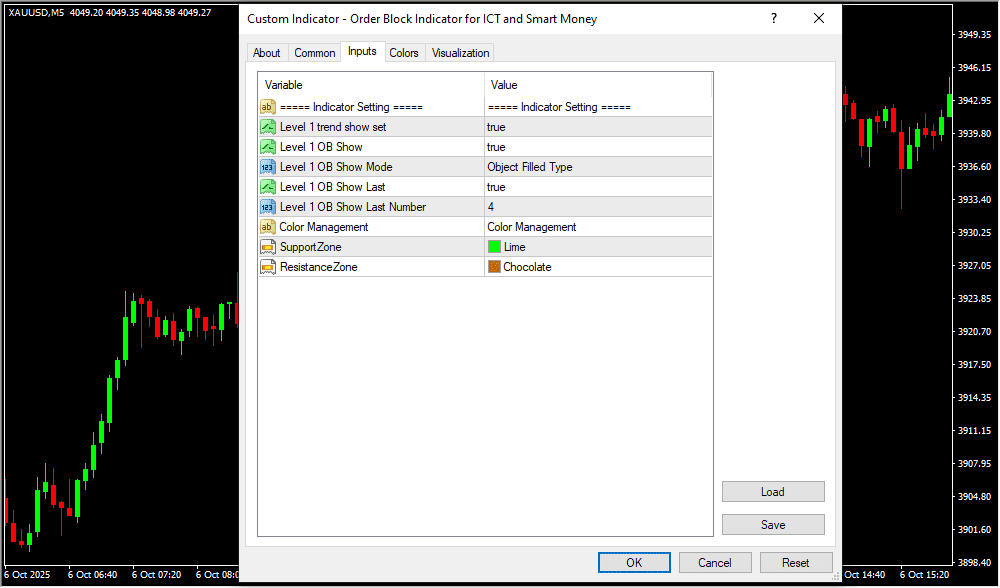Viewport: 1000px width, 588px height.
Task: Open the Visualization tab
Action: (460, 53)
